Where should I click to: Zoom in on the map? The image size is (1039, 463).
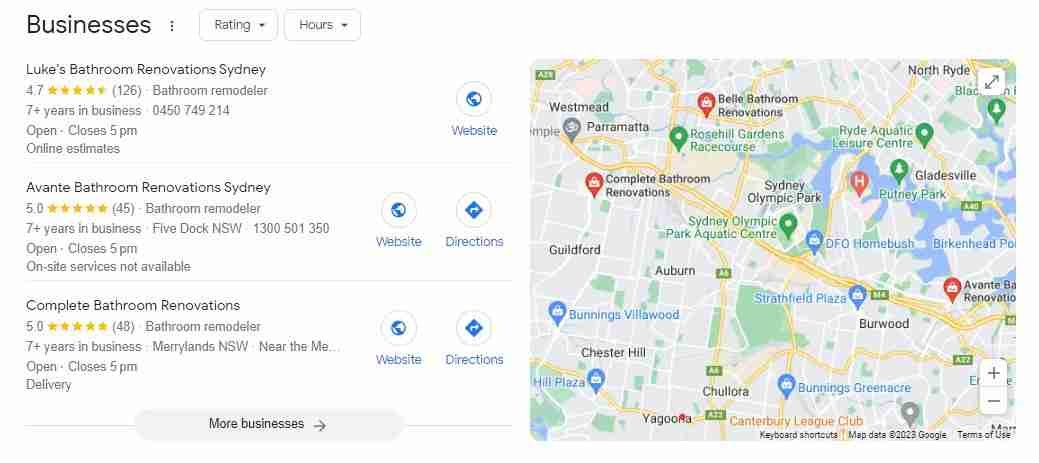click(x=993, y=374)
